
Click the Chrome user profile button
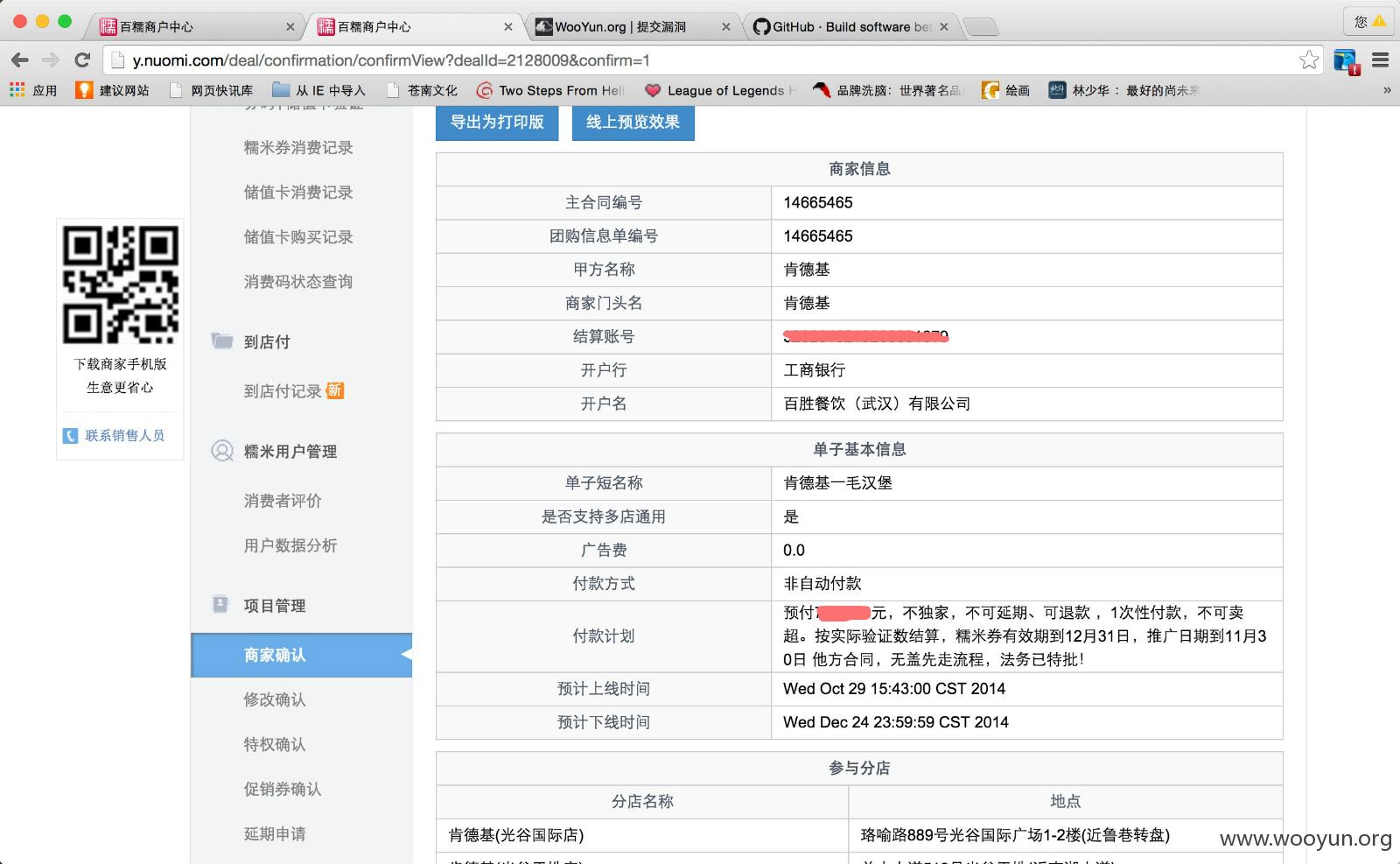click(1369, 21)
